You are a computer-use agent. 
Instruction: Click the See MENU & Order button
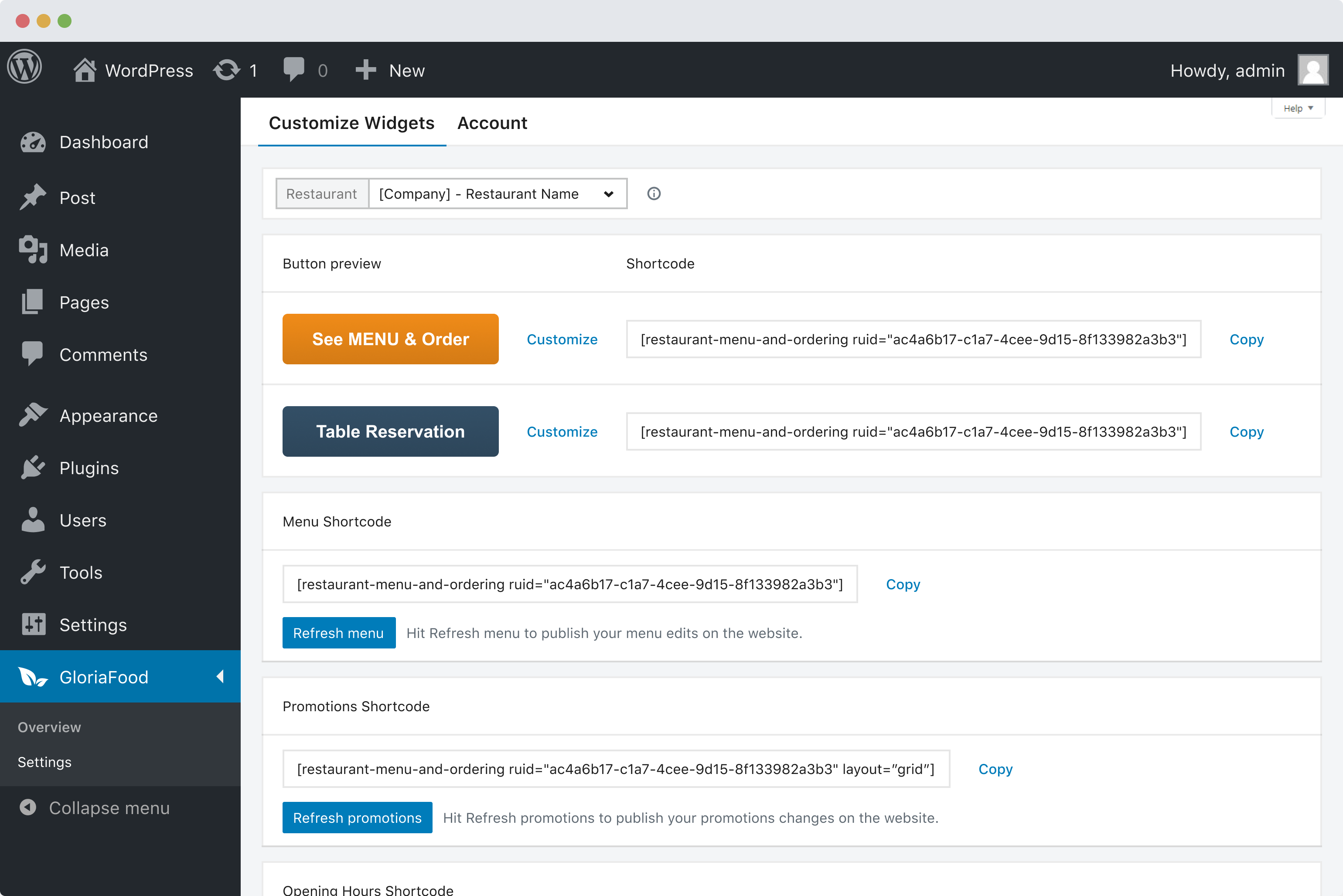390,339
